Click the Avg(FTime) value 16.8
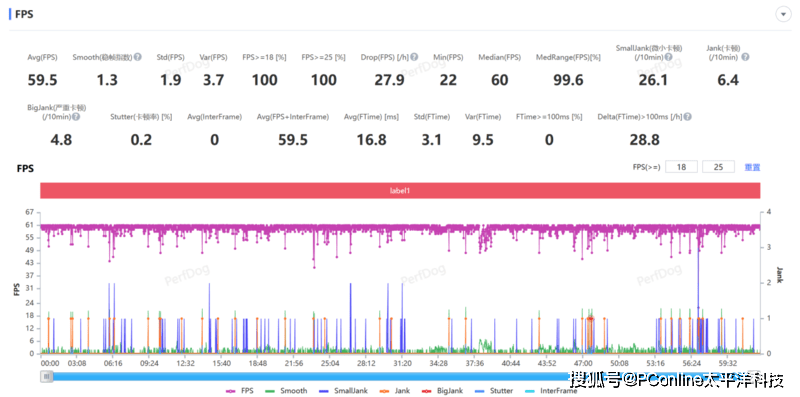This screenshot has width=800, height=397. [371, 139]
